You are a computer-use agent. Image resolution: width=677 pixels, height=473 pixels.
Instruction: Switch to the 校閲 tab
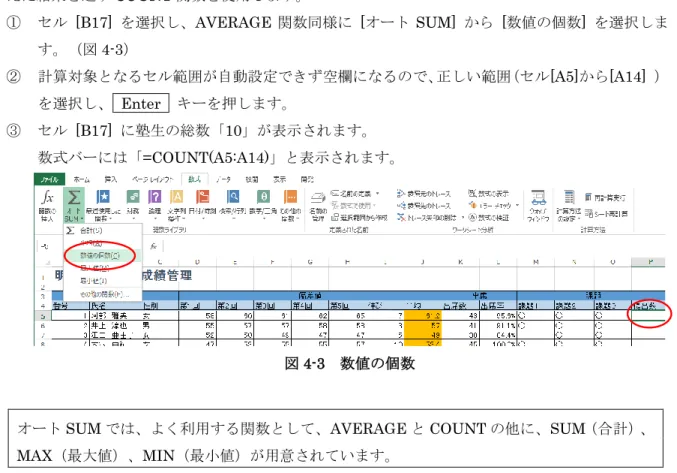(252, 179)
